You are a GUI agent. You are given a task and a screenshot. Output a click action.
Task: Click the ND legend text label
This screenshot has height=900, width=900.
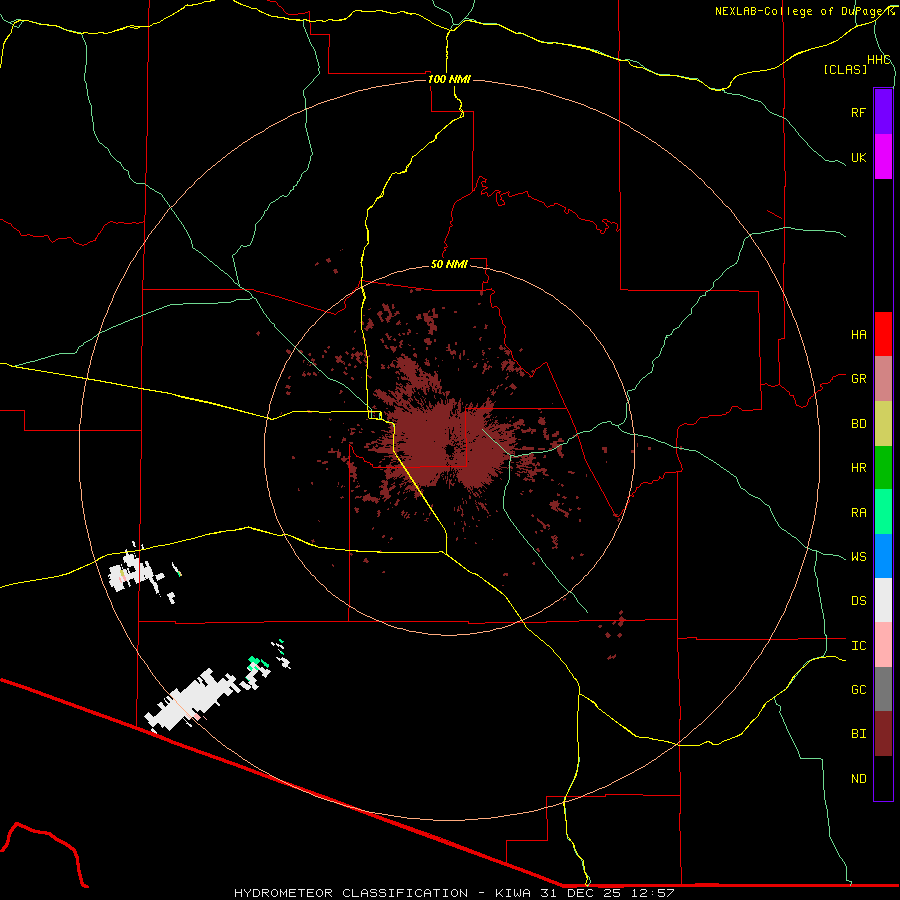(x=858, y=779)
